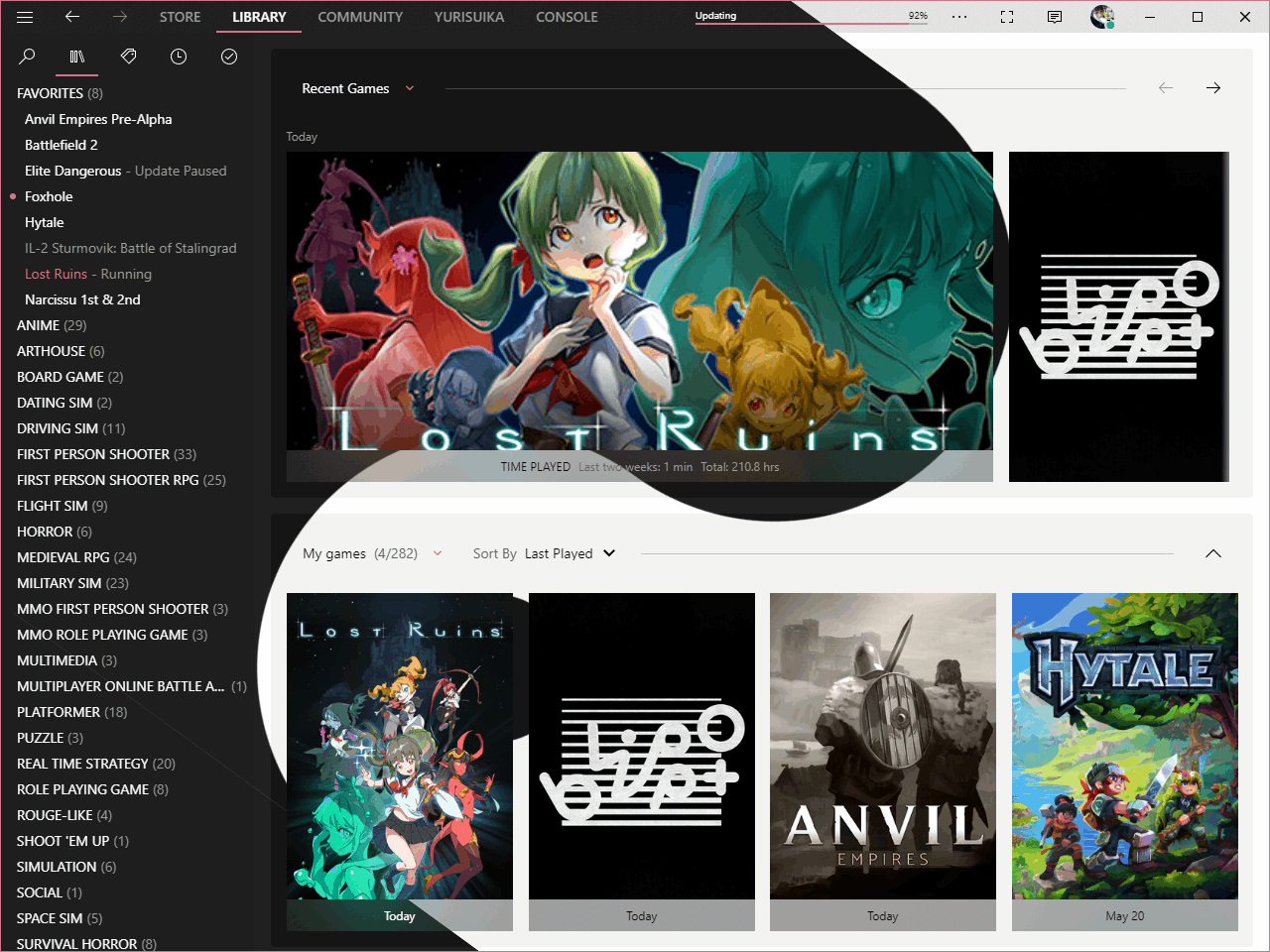The image size is (1270, 952).
Task: Show next recent games page arrow
Action: coord(1213,88)
